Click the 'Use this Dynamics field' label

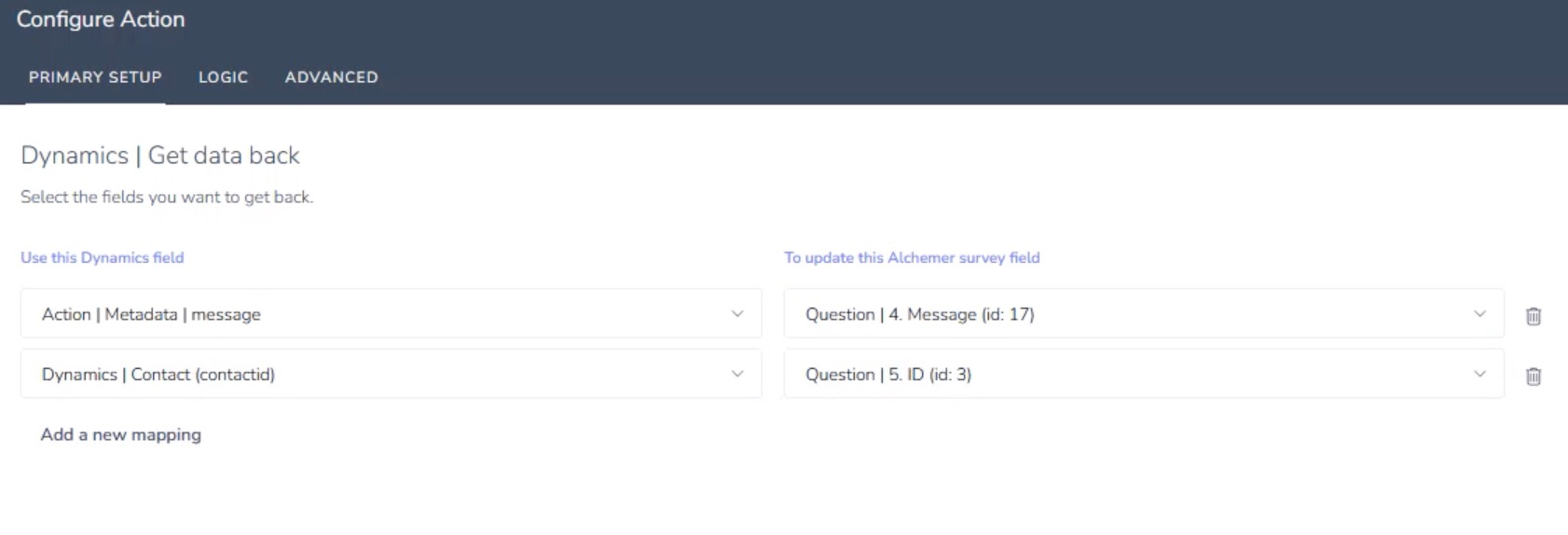click(103, 257)
